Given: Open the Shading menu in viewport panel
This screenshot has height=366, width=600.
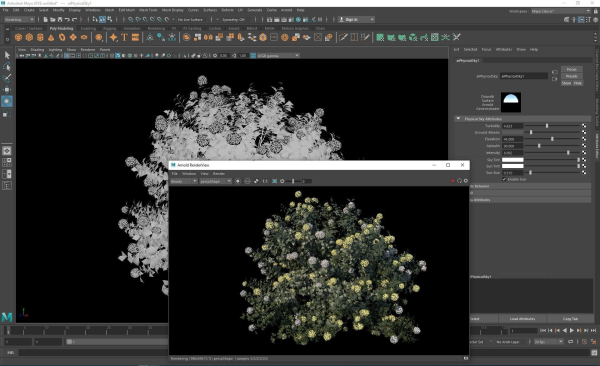Looking at the screenshot, I should 37,50.
